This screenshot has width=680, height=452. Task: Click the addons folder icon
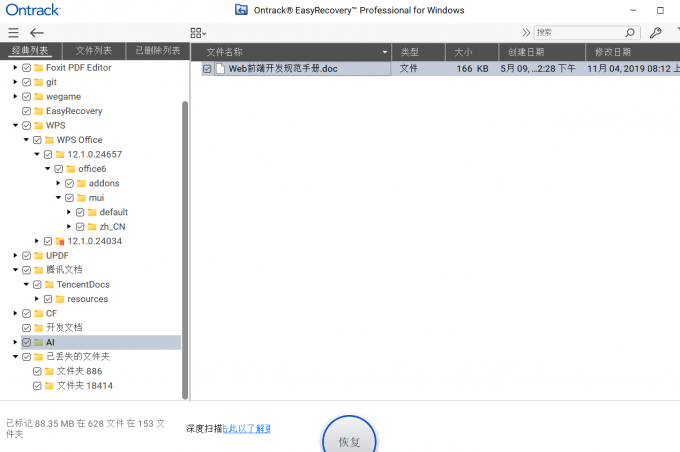click(82, 183)
